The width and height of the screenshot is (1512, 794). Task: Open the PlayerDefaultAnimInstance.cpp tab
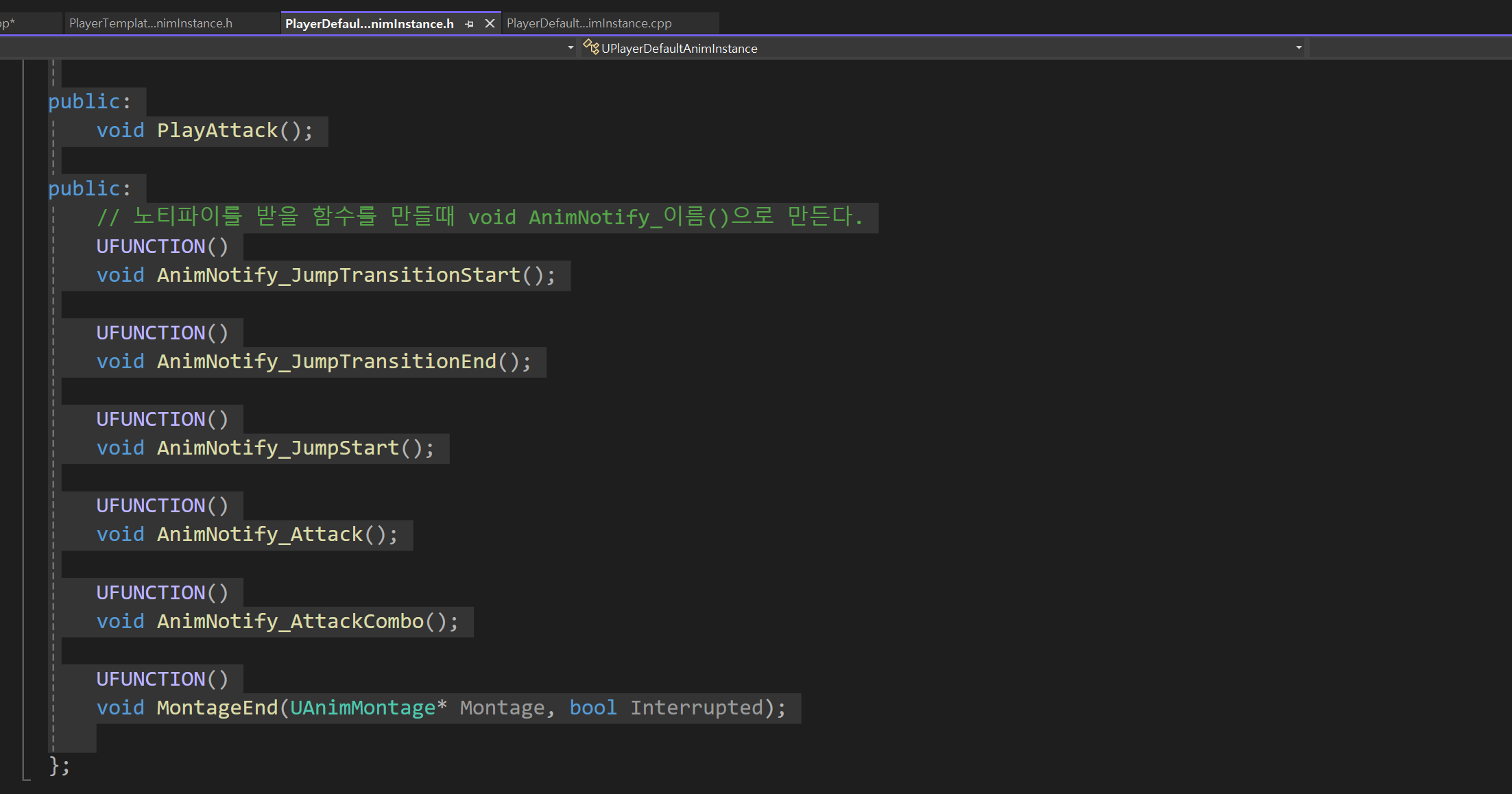click(x=589, y=23)
